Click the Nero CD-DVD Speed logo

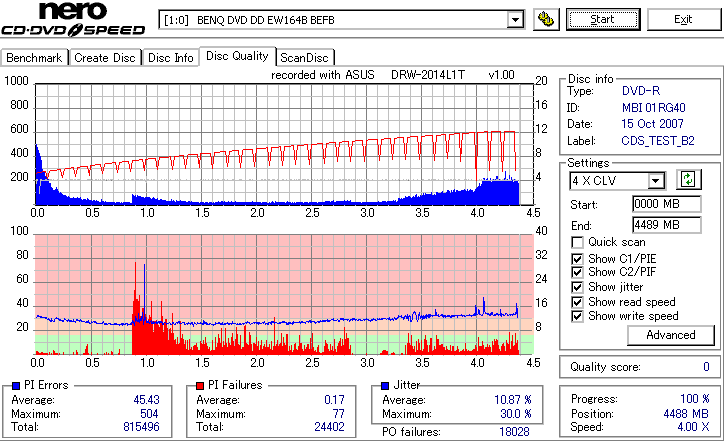pyautogui.click(x=73, y=19)
